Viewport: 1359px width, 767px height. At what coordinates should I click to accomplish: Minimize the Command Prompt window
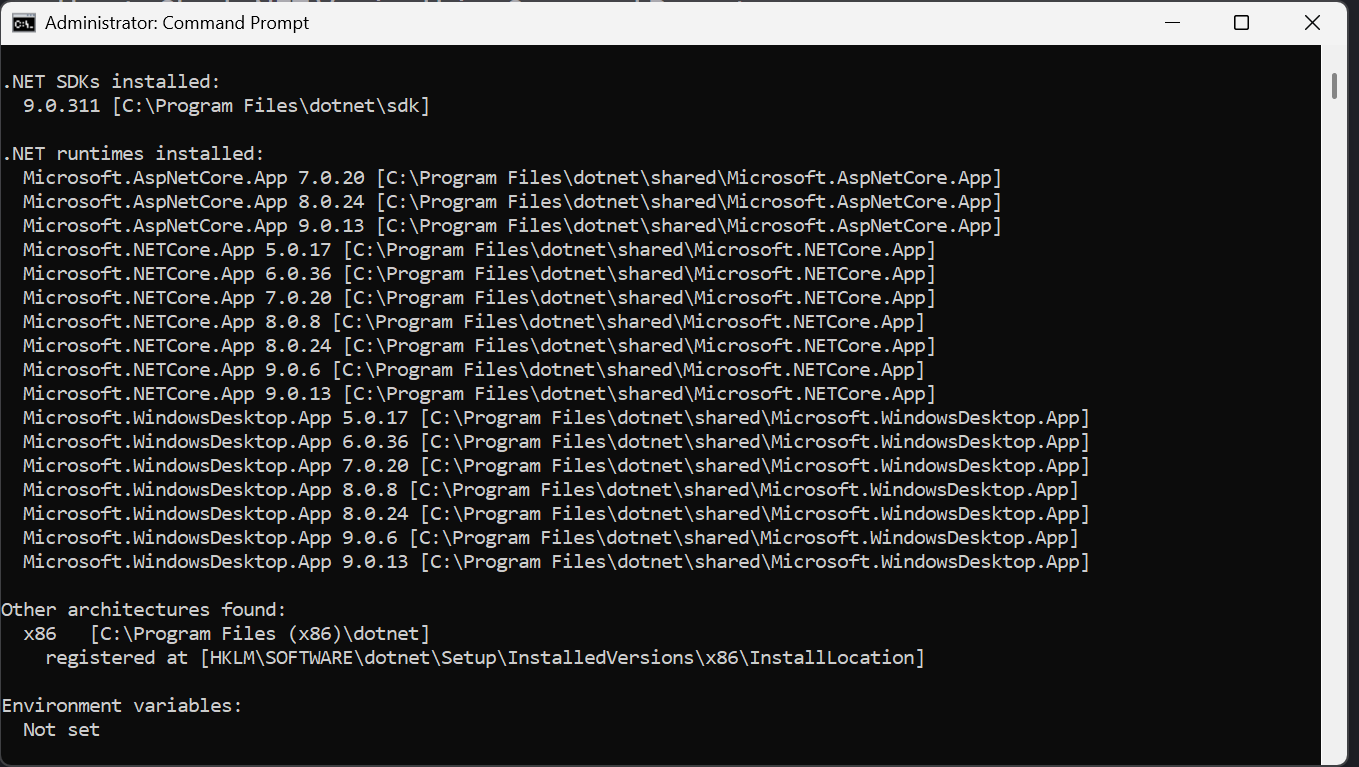(x=1171, y=22)
